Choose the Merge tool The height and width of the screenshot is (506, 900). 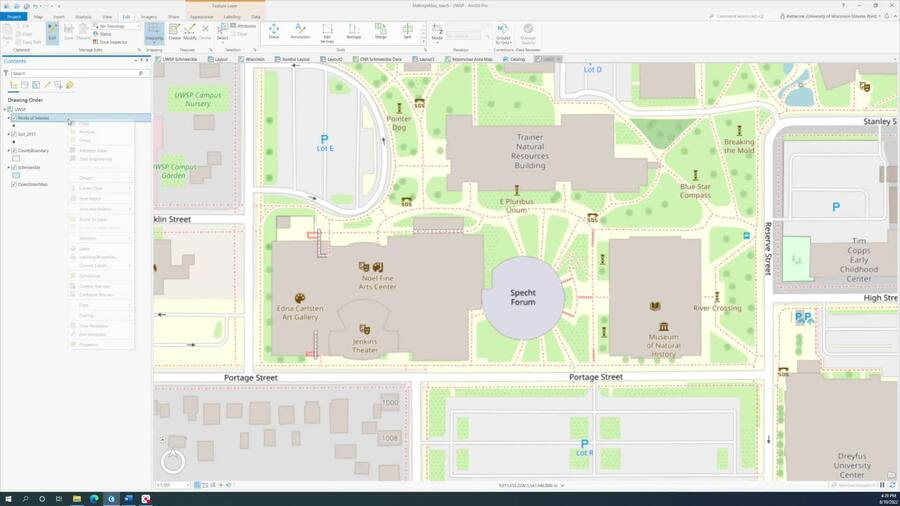click(381, 32)
